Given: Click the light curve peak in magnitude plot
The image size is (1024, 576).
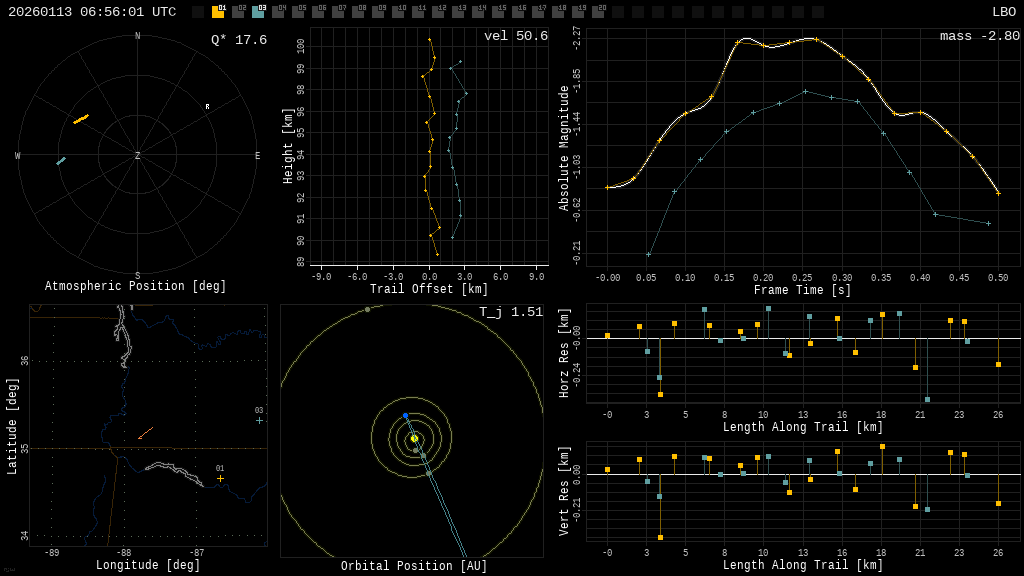Looking at the screenshot, I should [748, 39].
